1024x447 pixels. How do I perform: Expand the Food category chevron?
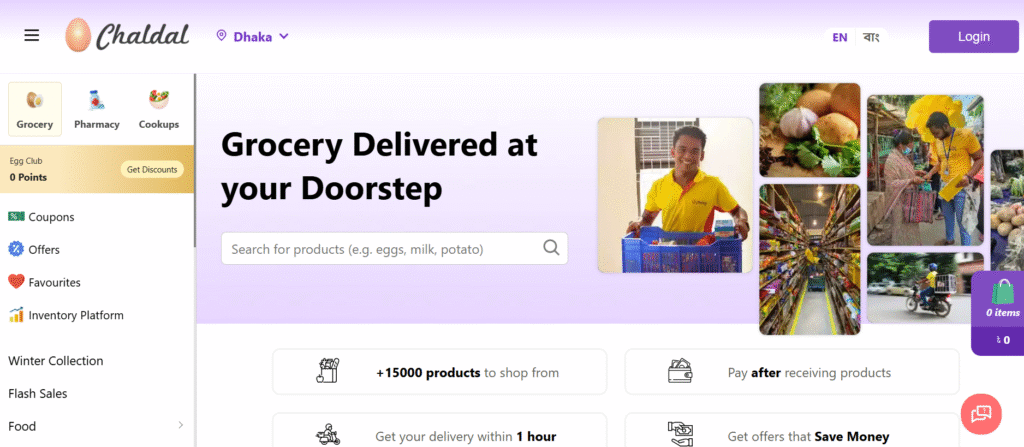181,425
